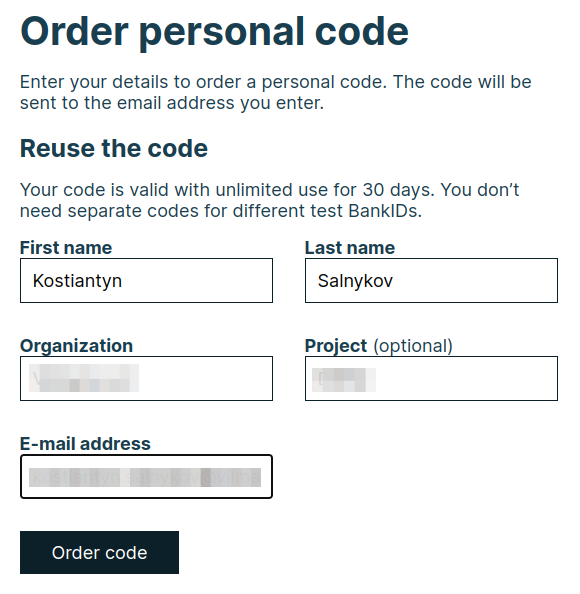Image resolution: width=580 pixels, height=594 pixels.
Task: Click the First name label
Action: point(66,248)
